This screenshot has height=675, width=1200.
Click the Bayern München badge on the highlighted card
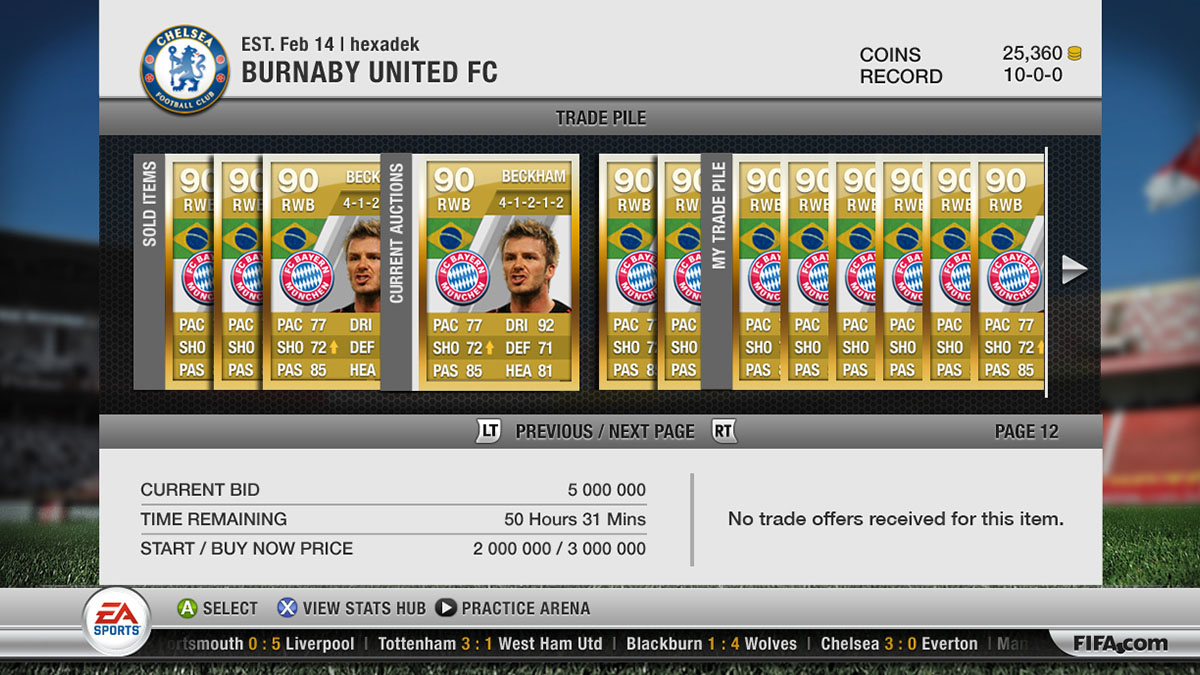click(463, 279)
